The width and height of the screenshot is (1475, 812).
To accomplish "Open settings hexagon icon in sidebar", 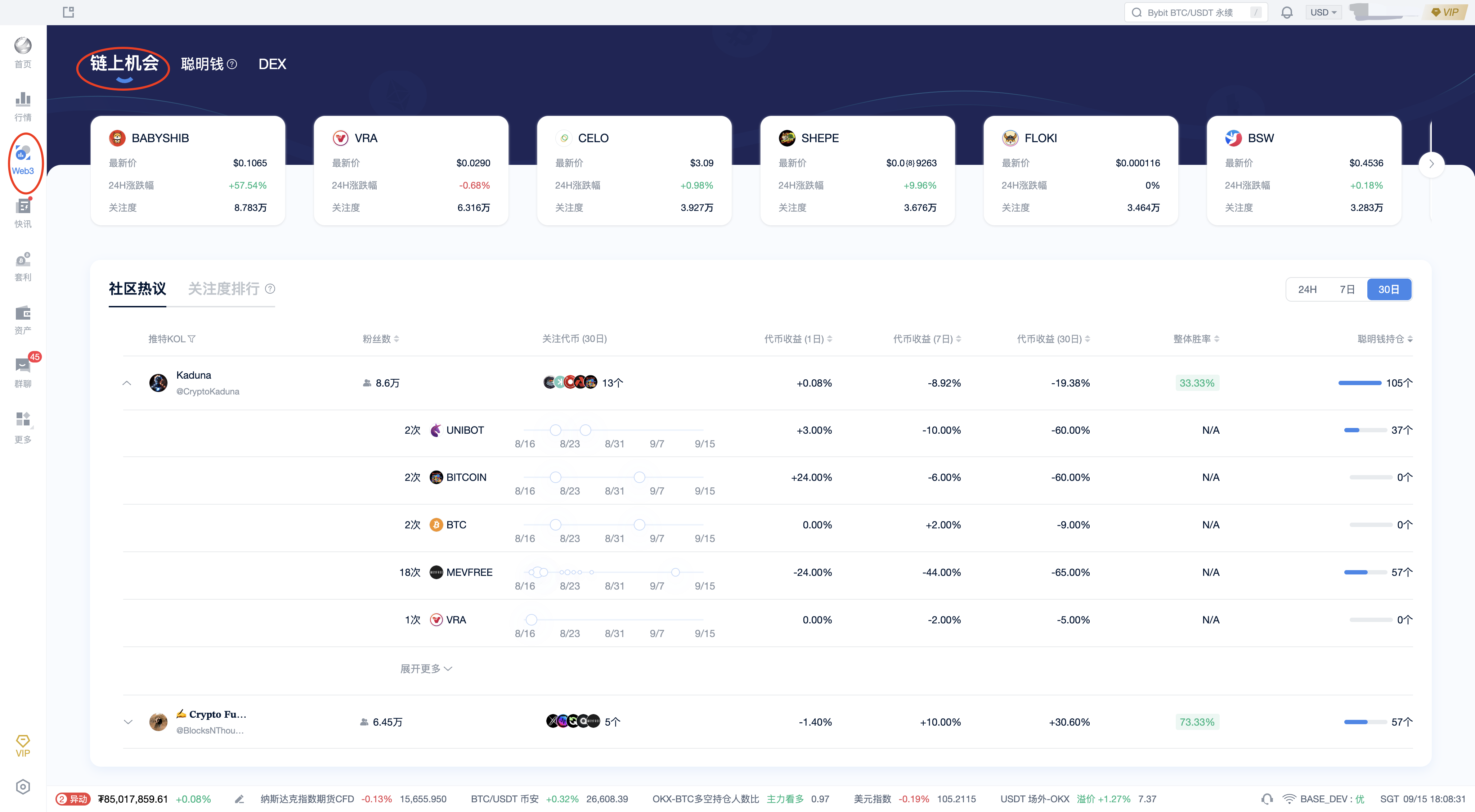I will pyautogui.click(x=23, y=787).
